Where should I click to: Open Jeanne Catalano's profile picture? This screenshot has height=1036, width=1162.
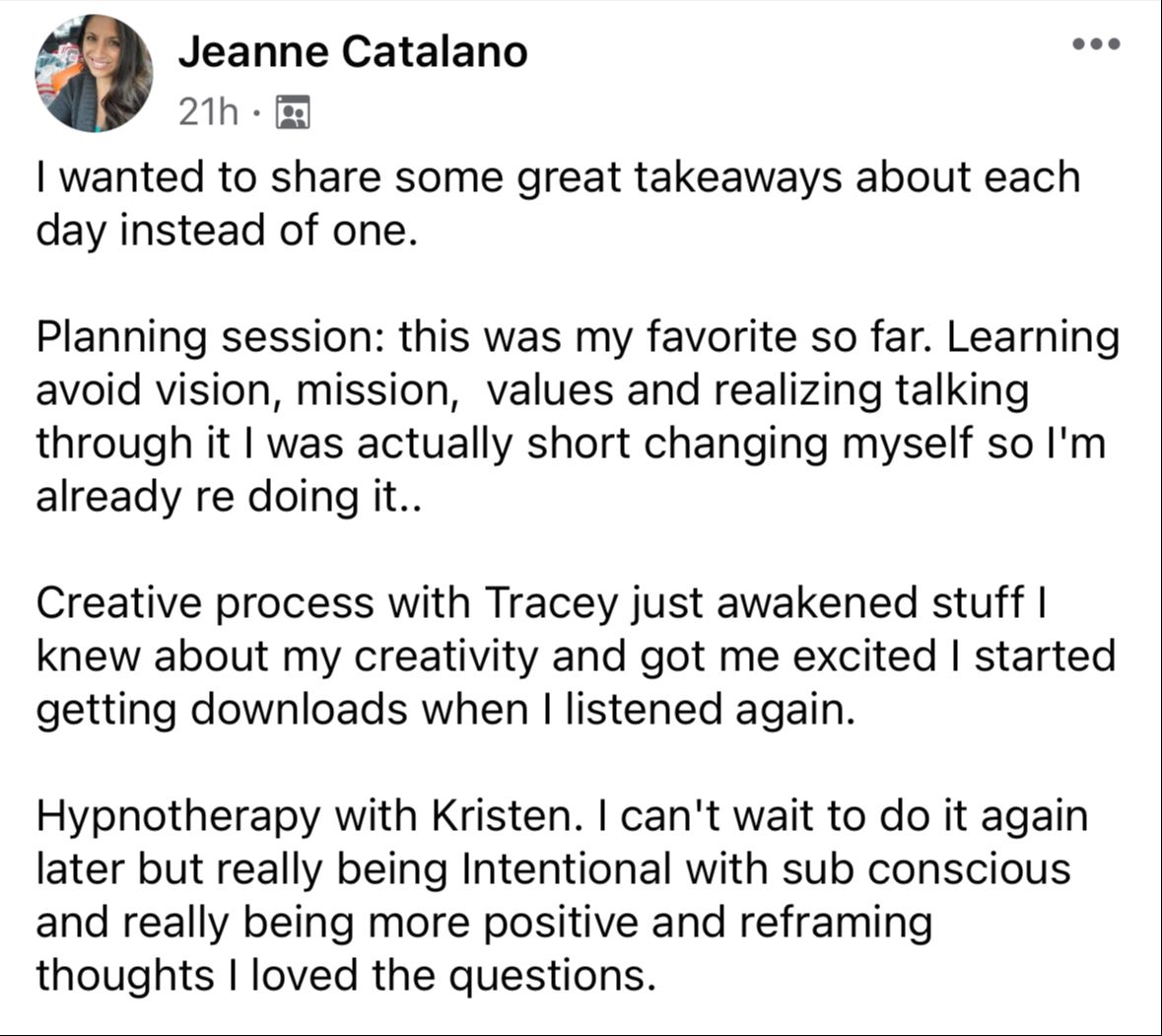click(94, 73)
